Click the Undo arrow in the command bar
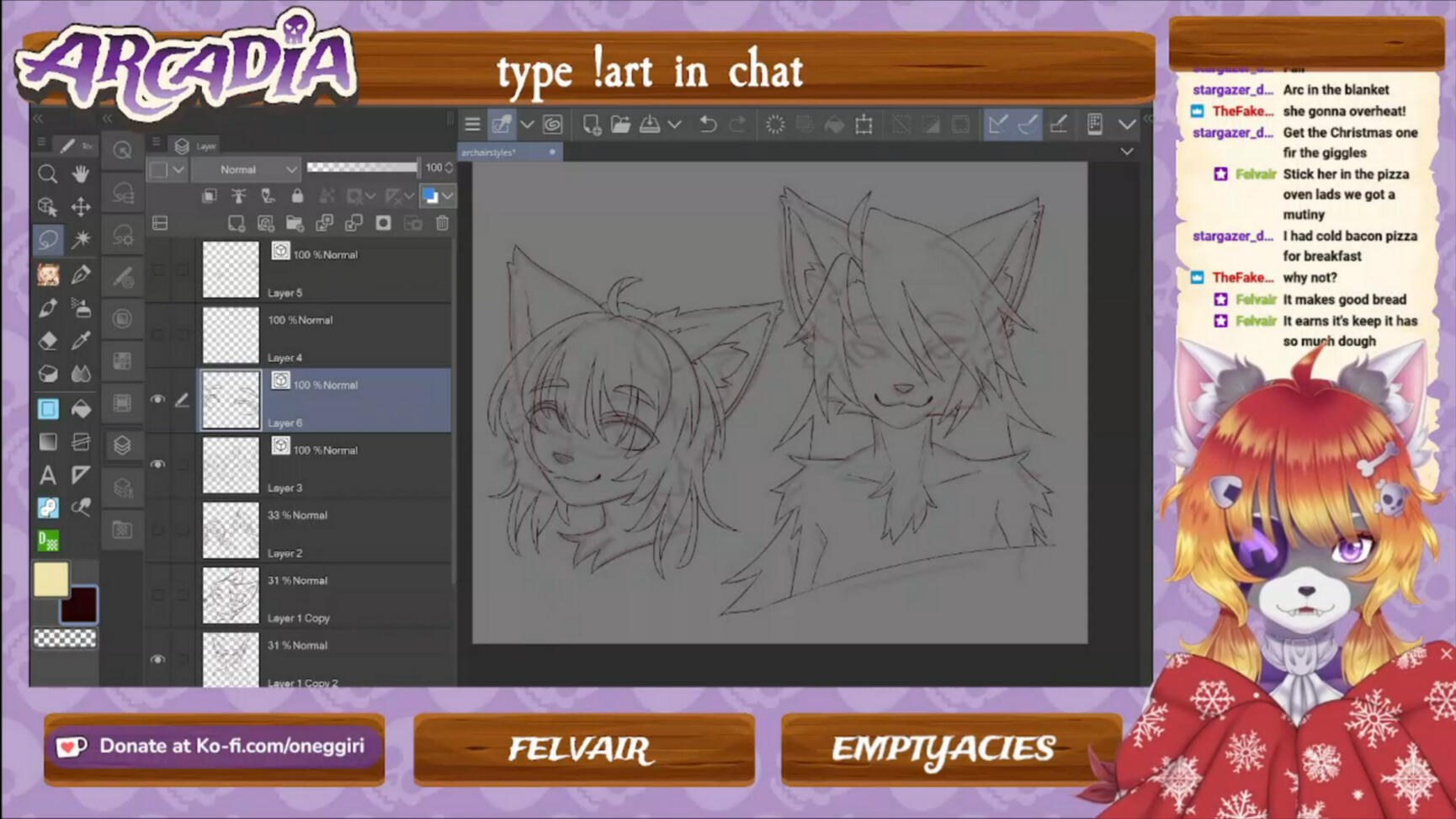 pos(708,125)
